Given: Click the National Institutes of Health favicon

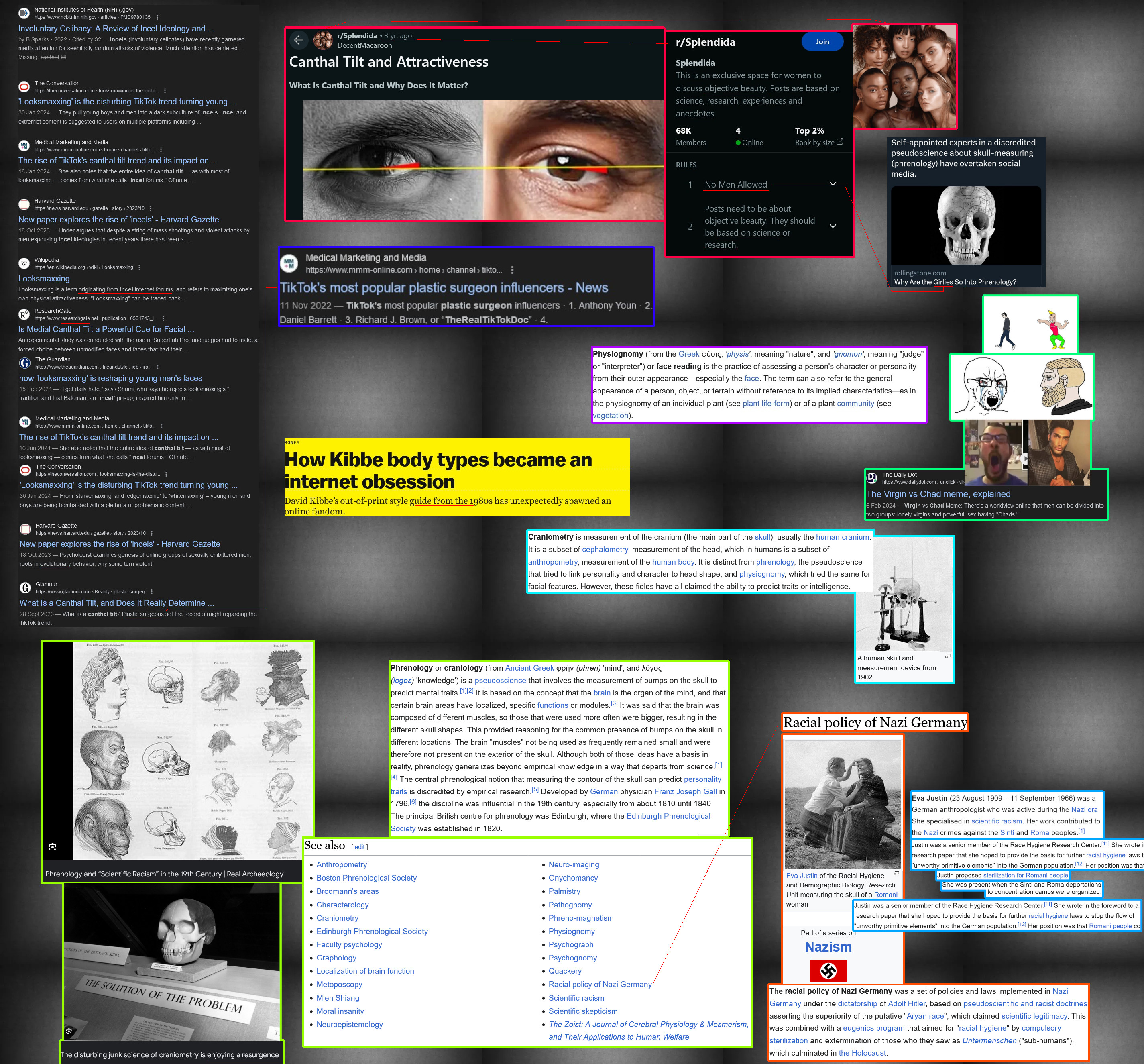Looking at the screenshot, I should [x=24, y=13].
